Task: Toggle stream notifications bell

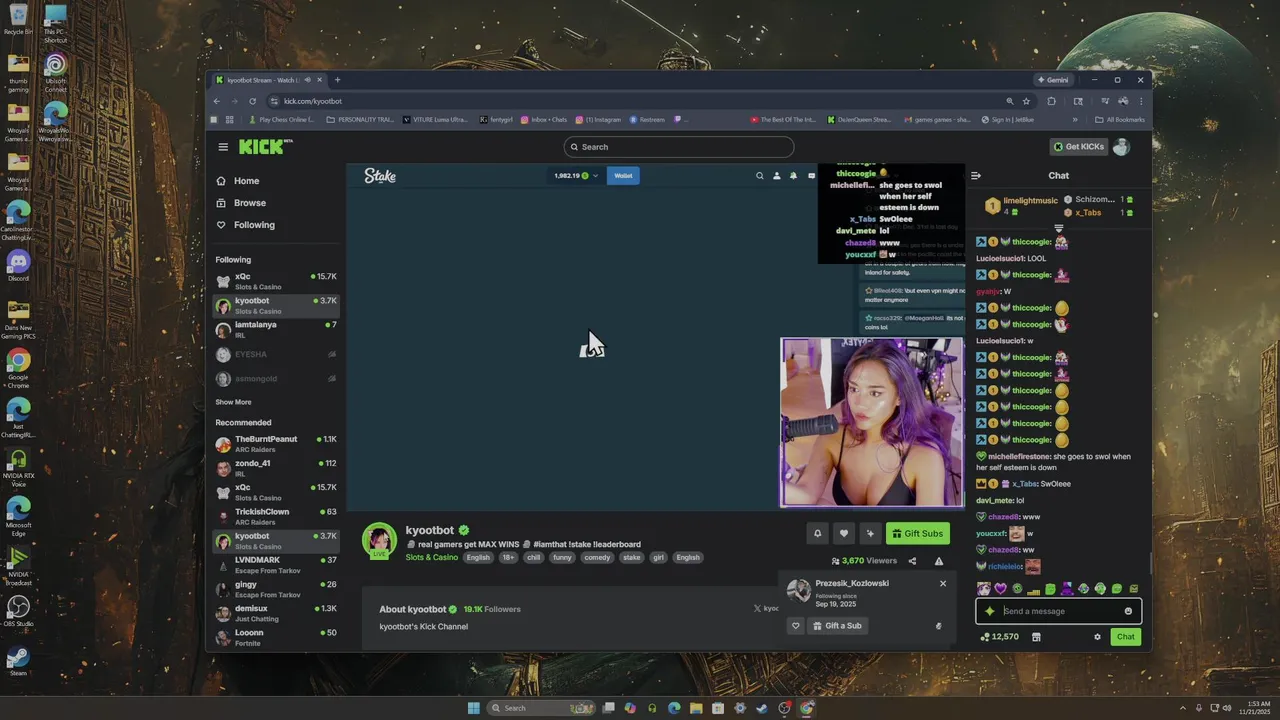Action: [817, 534]
